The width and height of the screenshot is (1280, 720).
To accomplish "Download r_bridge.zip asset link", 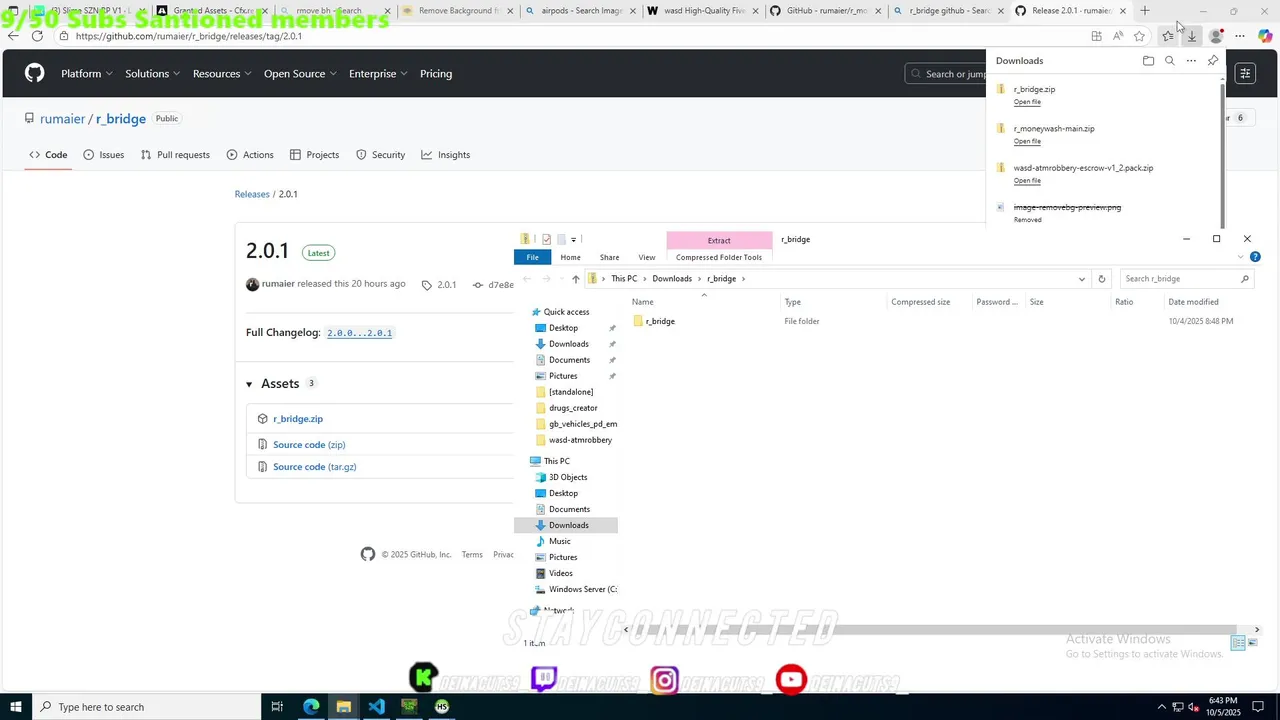I will point(298,419).
